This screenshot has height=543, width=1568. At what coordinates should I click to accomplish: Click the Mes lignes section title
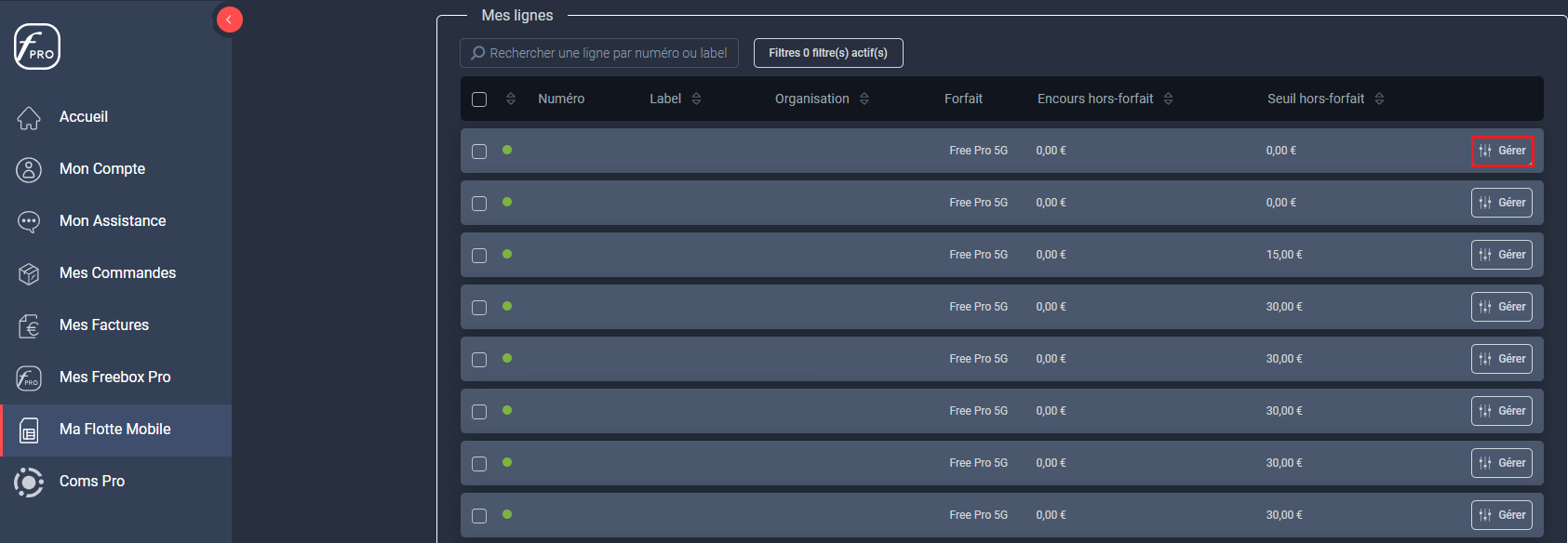[x=517, y=16]
